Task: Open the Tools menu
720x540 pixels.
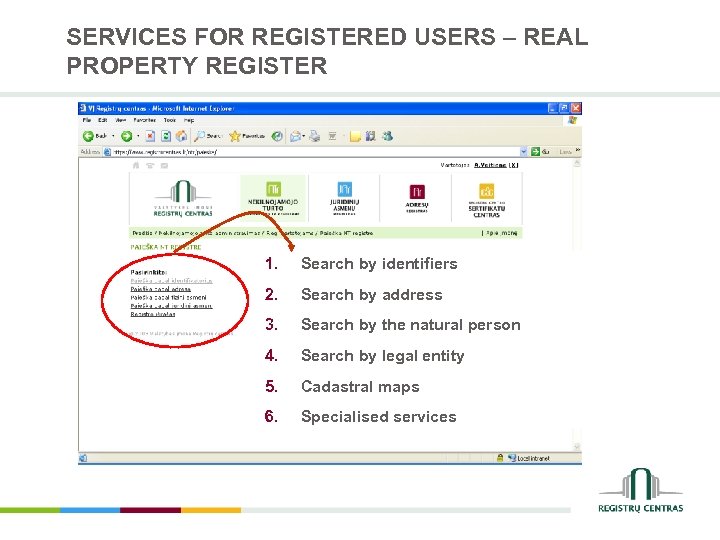Action: [x=170, y=120]
